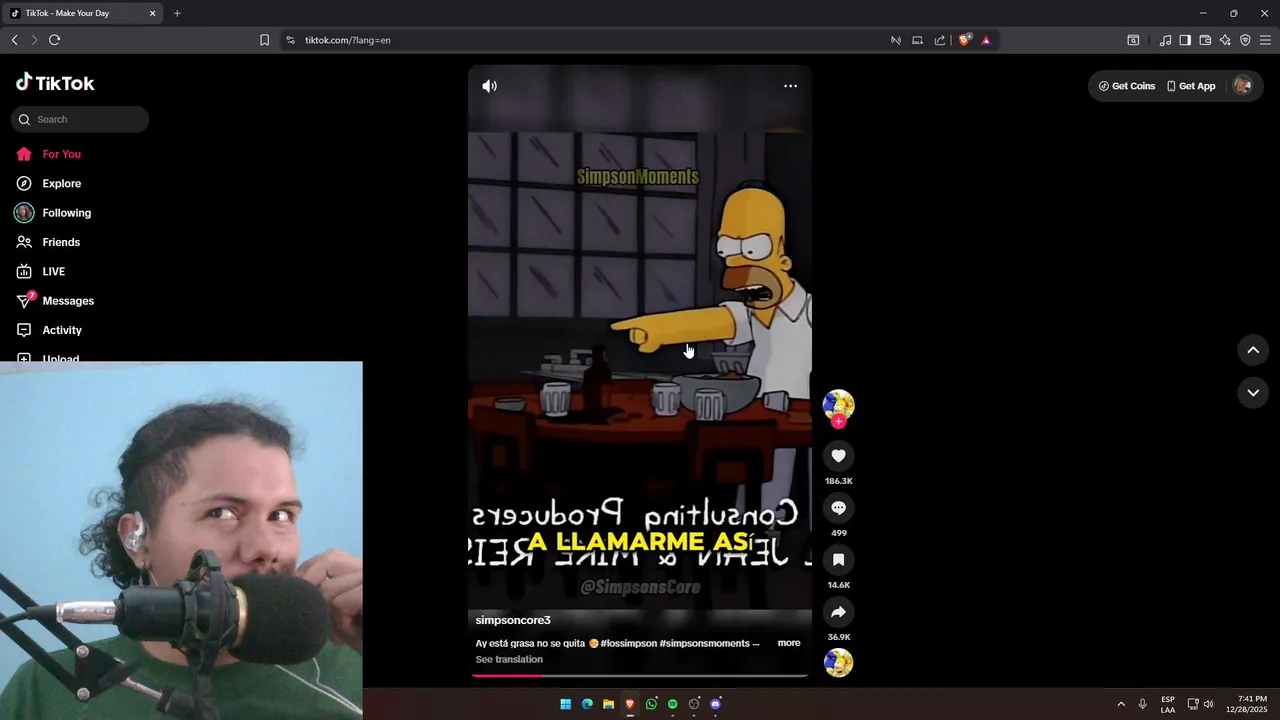Click the TikTok logo
The height and width of the screenshot is (720, 1280).
[55, 83]
